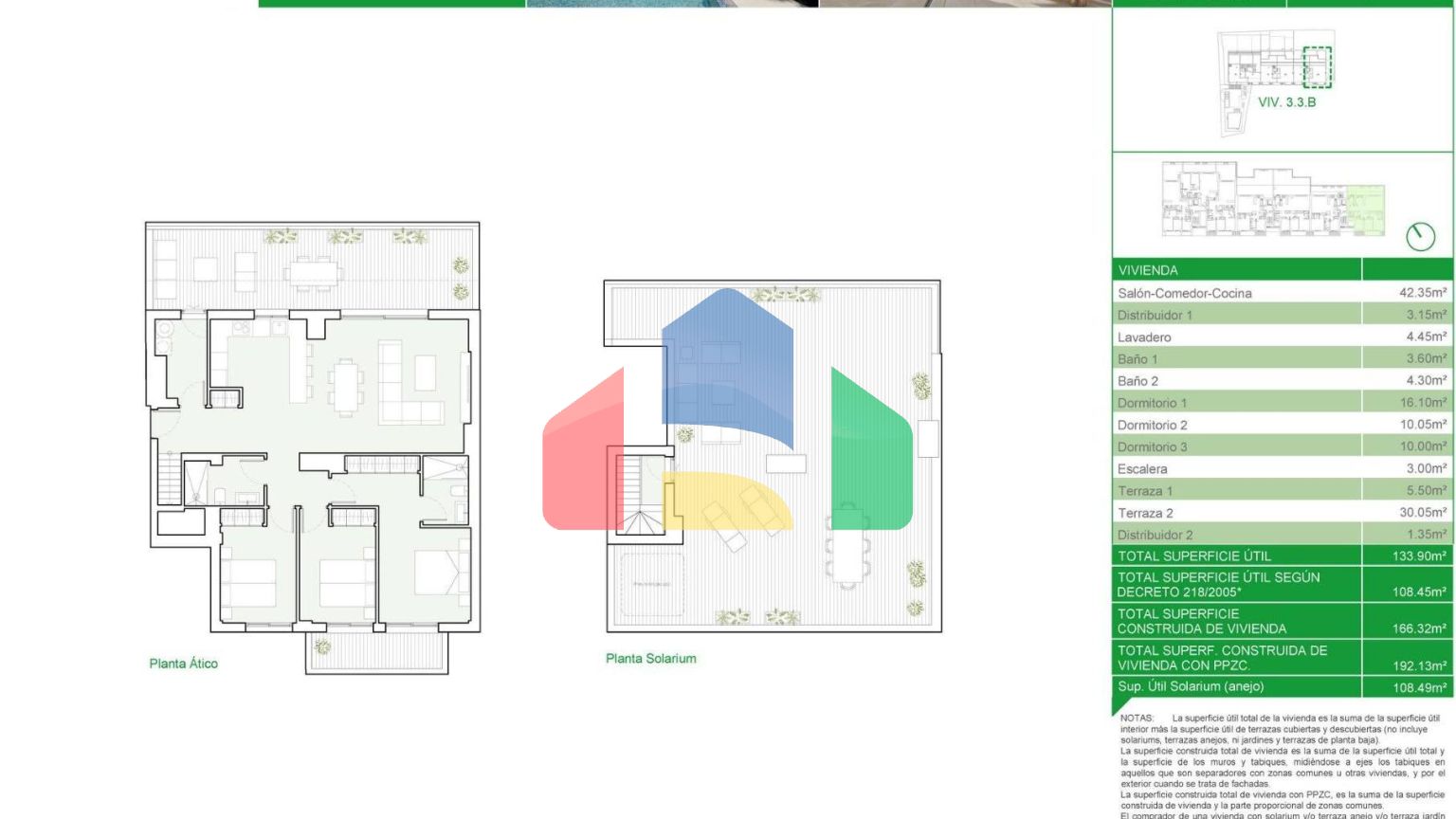Select the Terraza 2 row
Viewport: 1456px width, 819px height.
point(1282,513)
